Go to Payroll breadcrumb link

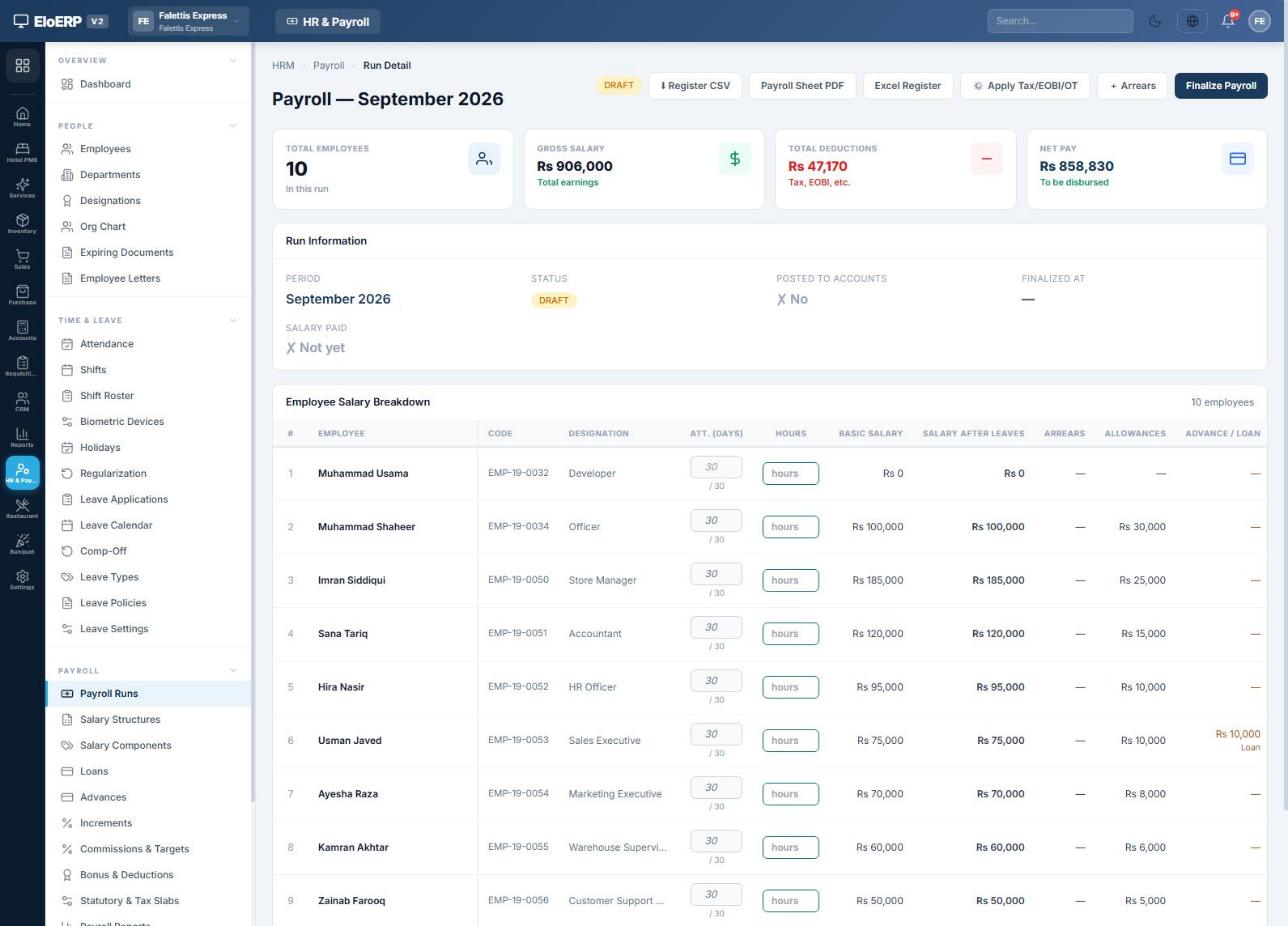(328, 66)
